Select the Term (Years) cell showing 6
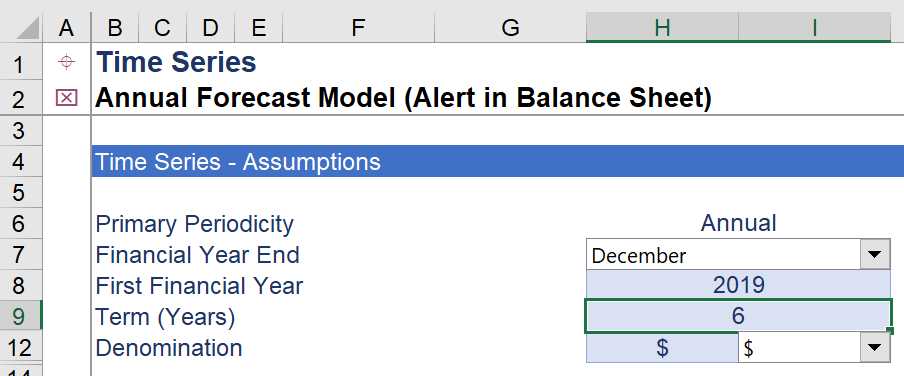The height and width of the screenshot is (376, 904). pos(739,316)
